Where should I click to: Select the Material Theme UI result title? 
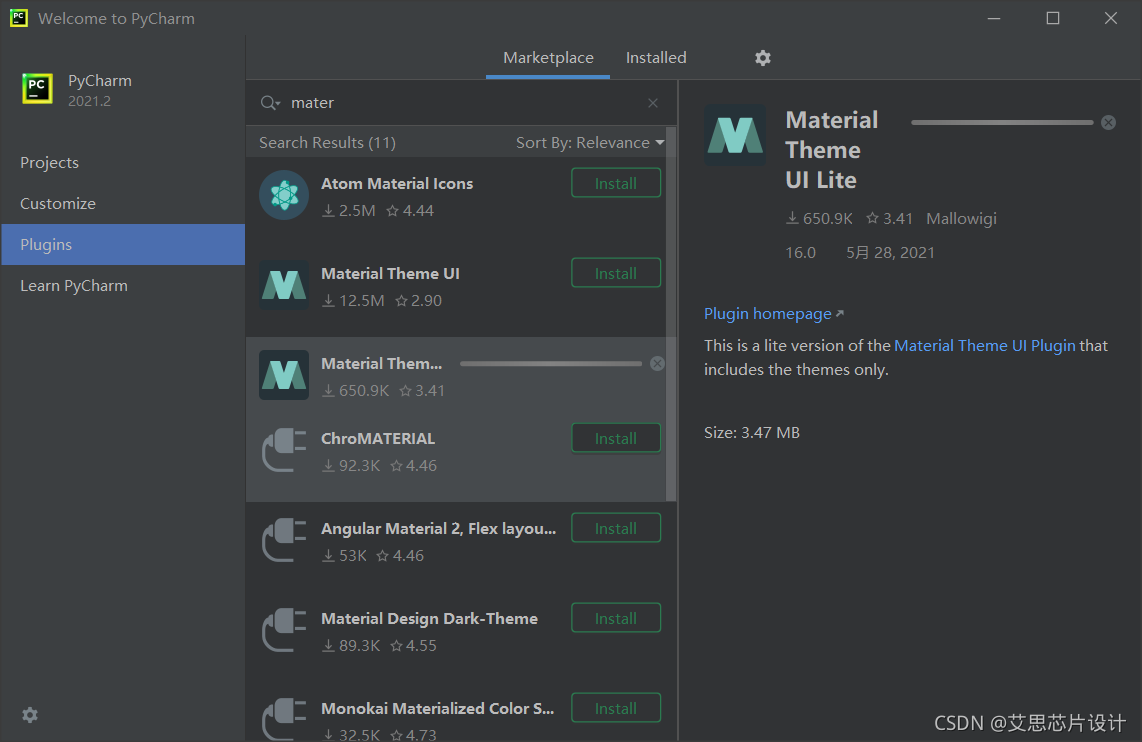390,274
